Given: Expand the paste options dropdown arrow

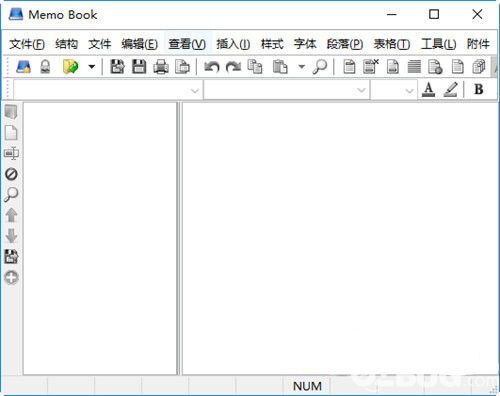Looking at the screenshot, I should [302, 67].
